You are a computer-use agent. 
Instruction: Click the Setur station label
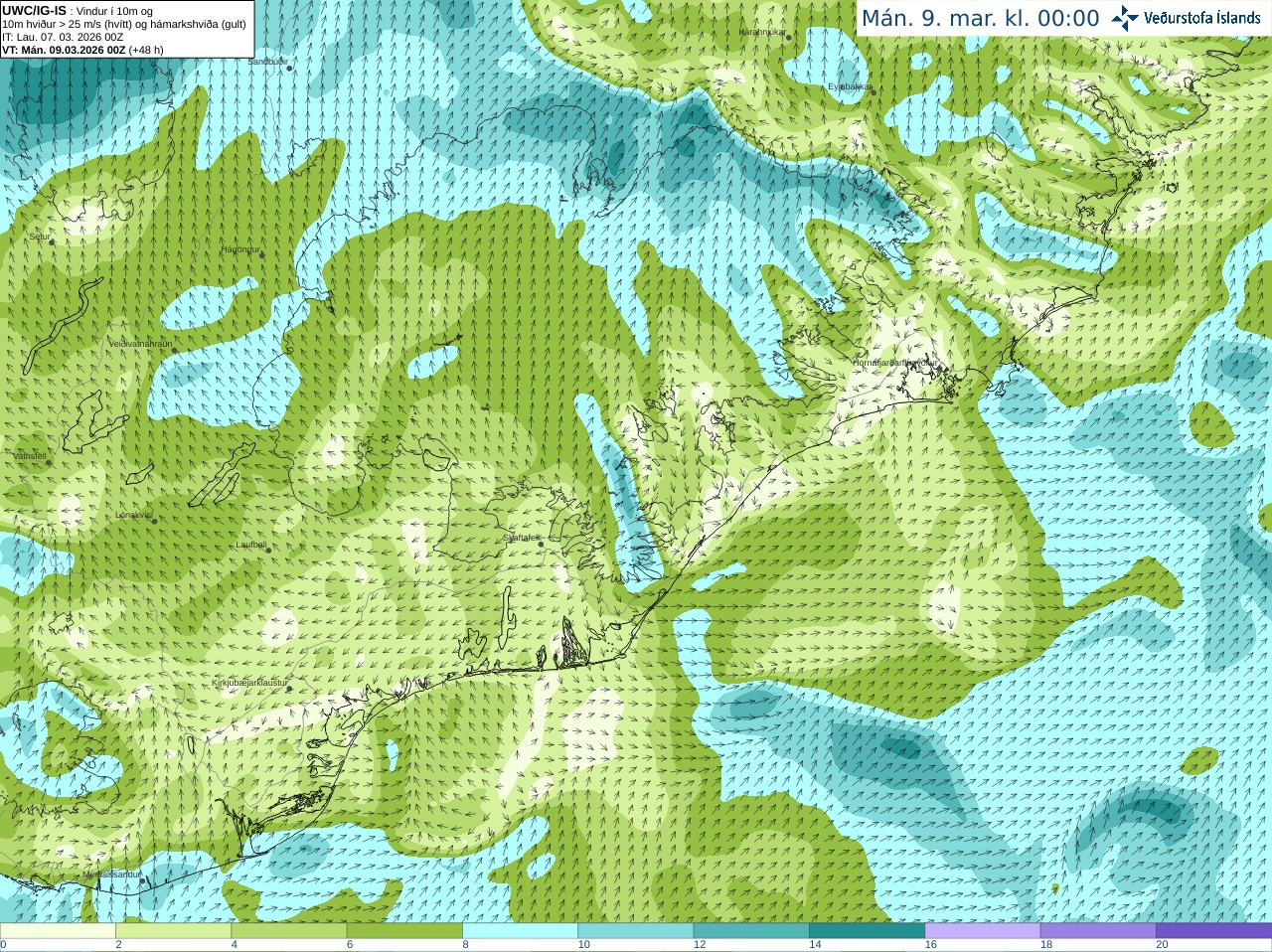[x=39, y=237]
